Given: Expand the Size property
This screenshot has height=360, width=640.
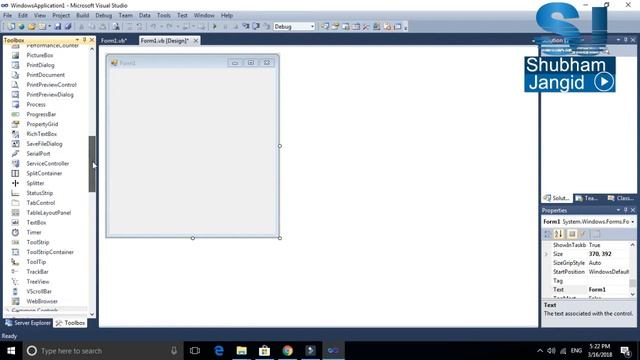Looking at the screenshot, I should tap(547, 254).
